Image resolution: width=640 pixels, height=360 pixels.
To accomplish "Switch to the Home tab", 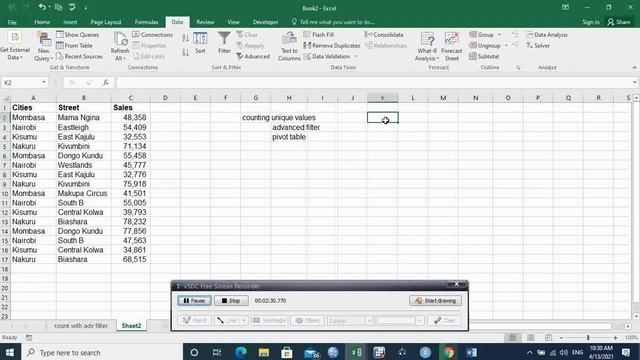I will pos(42,22).
